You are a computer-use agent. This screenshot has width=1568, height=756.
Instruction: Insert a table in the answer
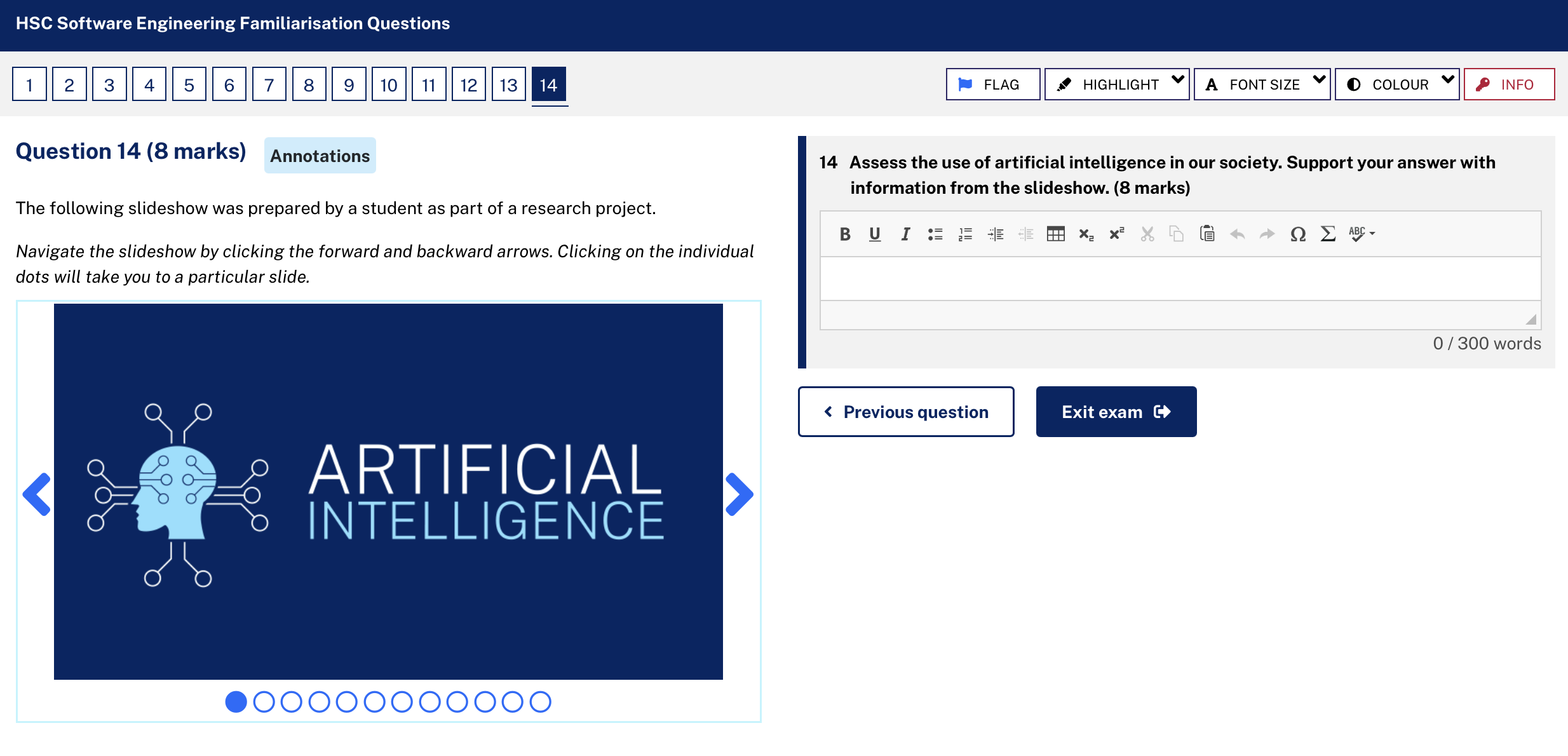click(x=1055, y=234)
